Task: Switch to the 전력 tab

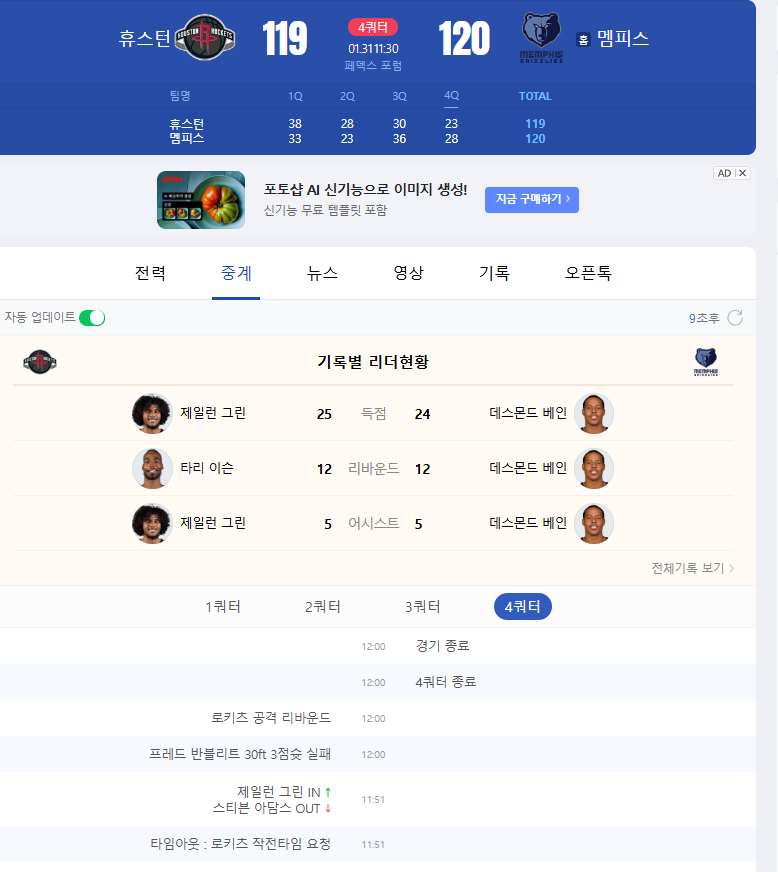Action: coord(150,273)
